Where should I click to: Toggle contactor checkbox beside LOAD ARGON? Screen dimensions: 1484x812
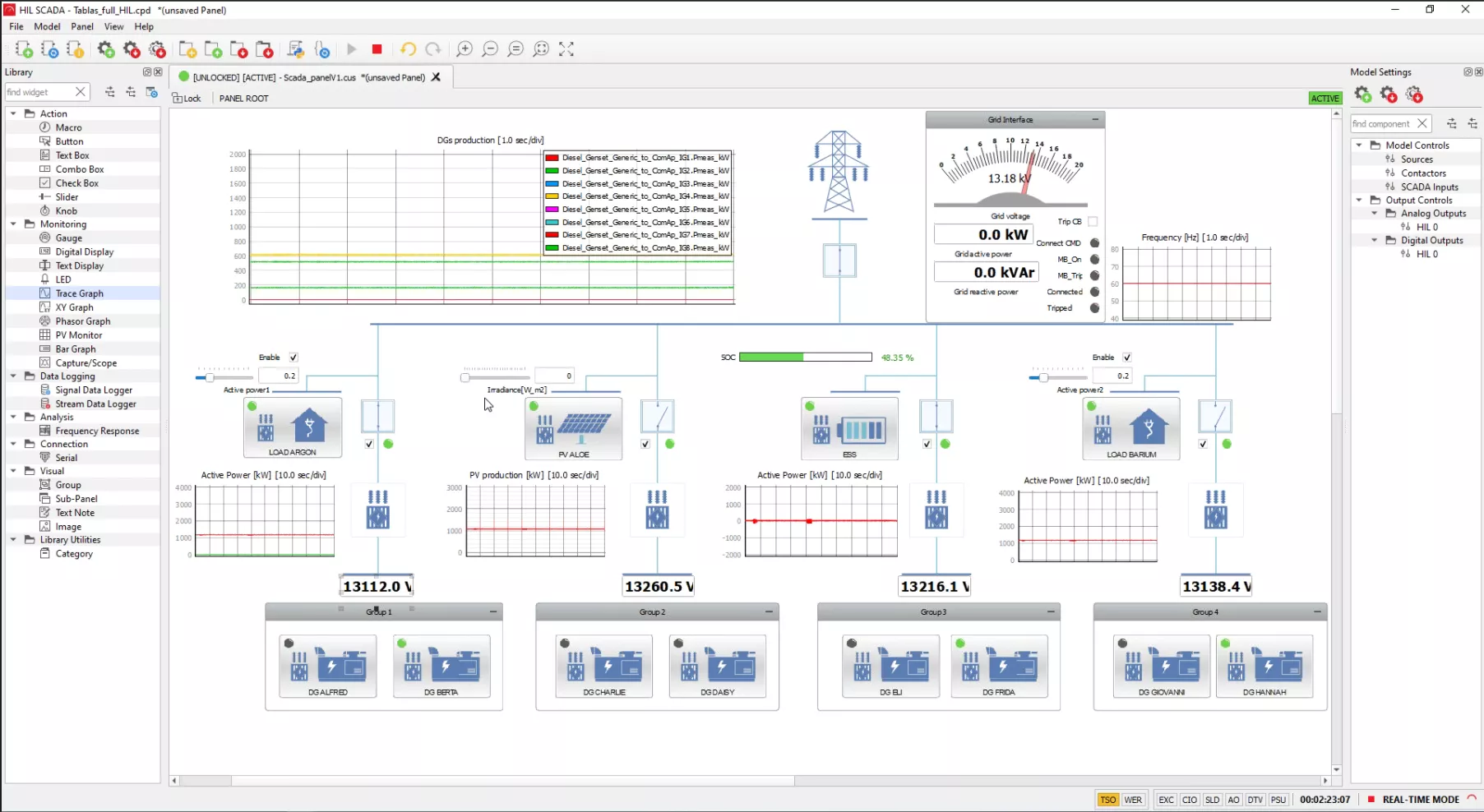369,444
